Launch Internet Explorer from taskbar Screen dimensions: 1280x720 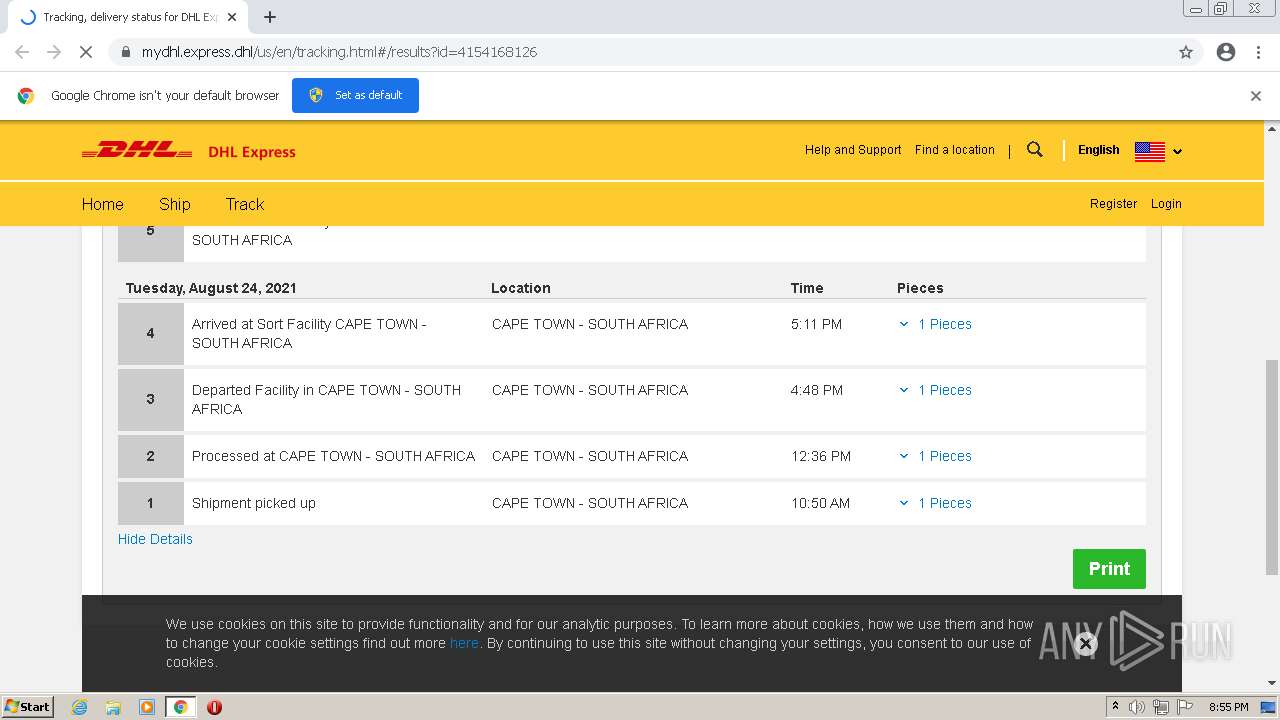click(x=79, y=707)
